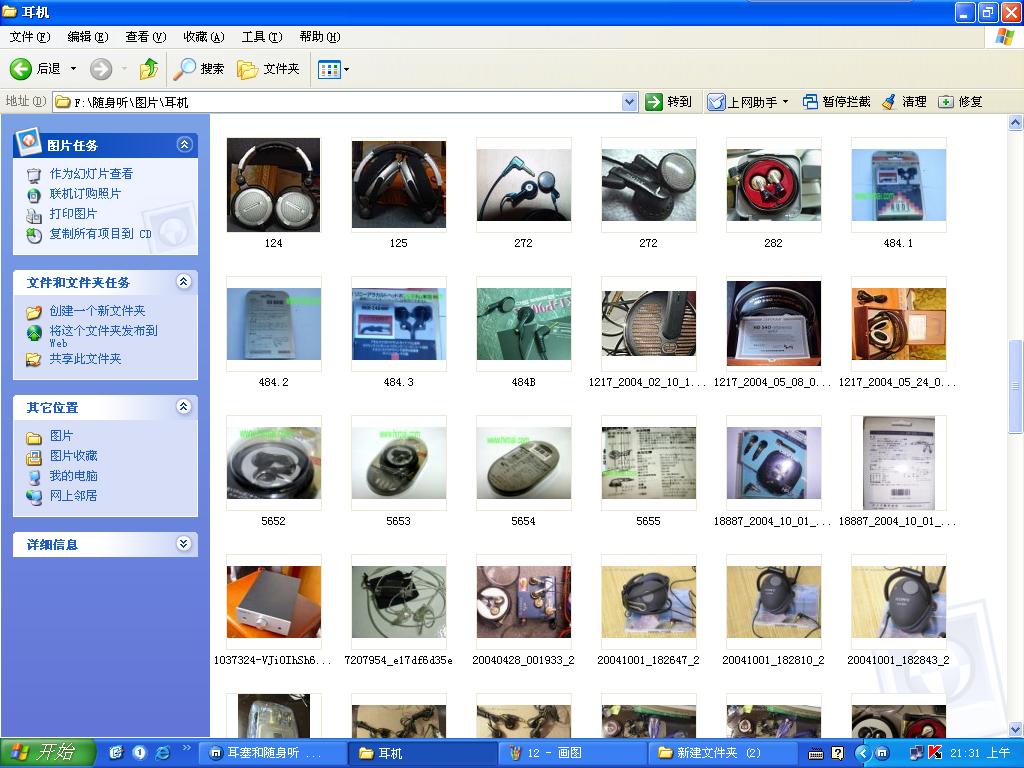Select thumbnail 20040428_001933_2

coord(524,602)
